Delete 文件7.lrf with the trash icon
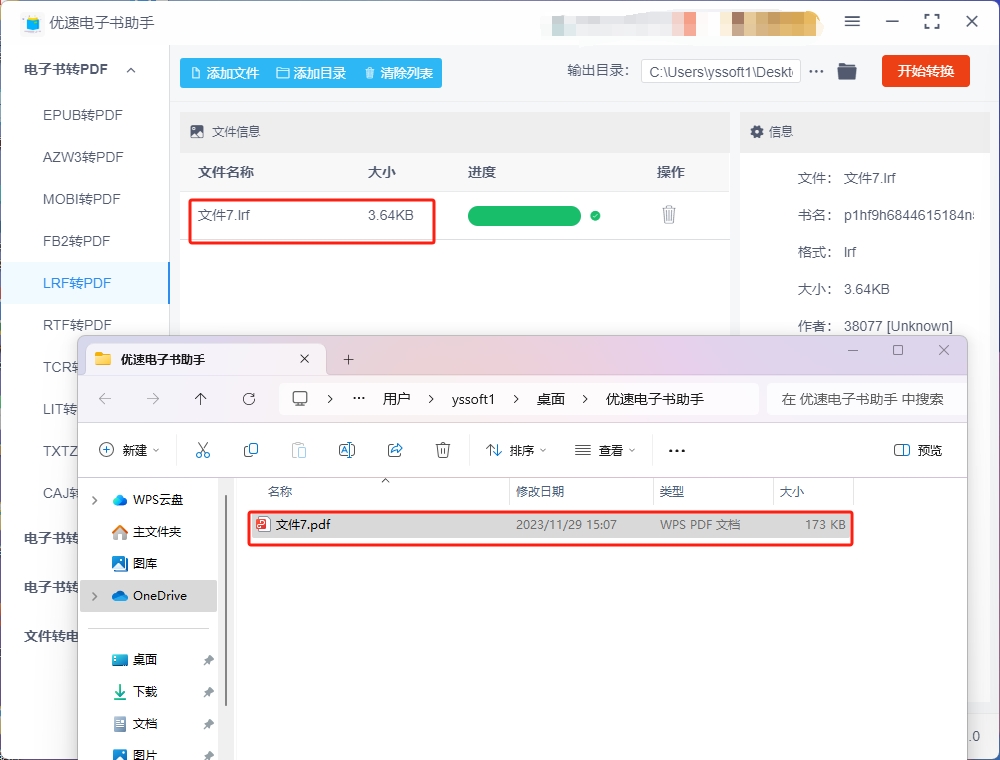This screenshot has height=760, width=1000. pos(668,215)
